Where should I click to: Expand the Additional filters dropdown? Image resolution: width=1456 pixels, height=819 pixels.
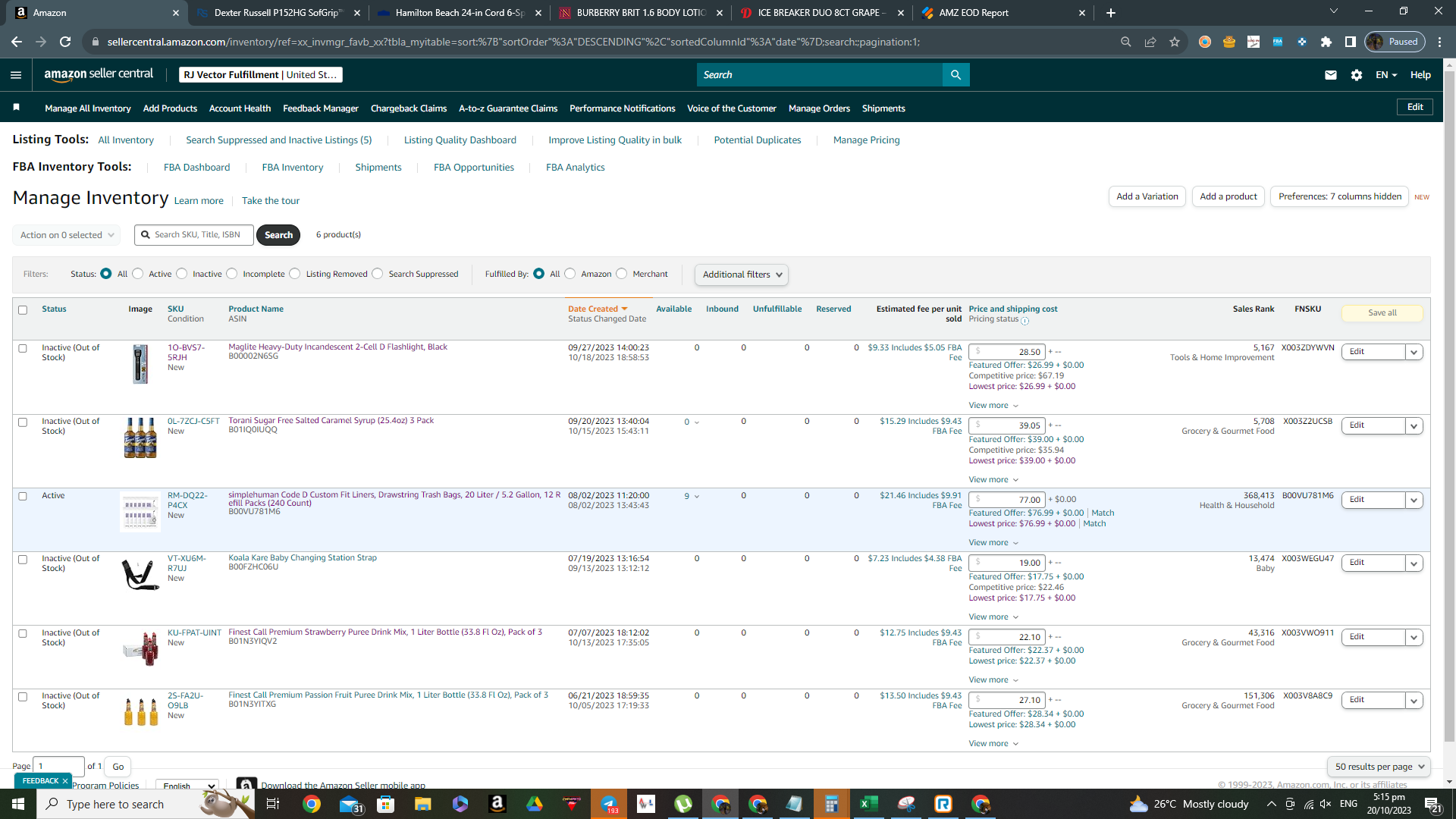[x=742, y=275]
